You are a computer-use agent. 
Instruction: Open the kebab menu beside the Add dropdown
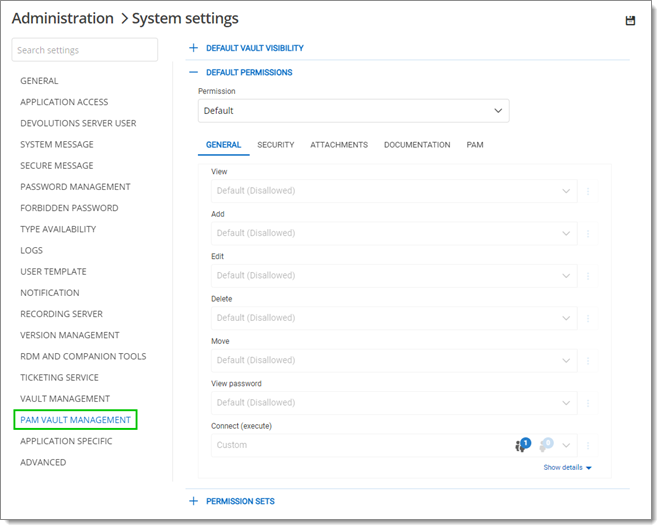(588, 234)
